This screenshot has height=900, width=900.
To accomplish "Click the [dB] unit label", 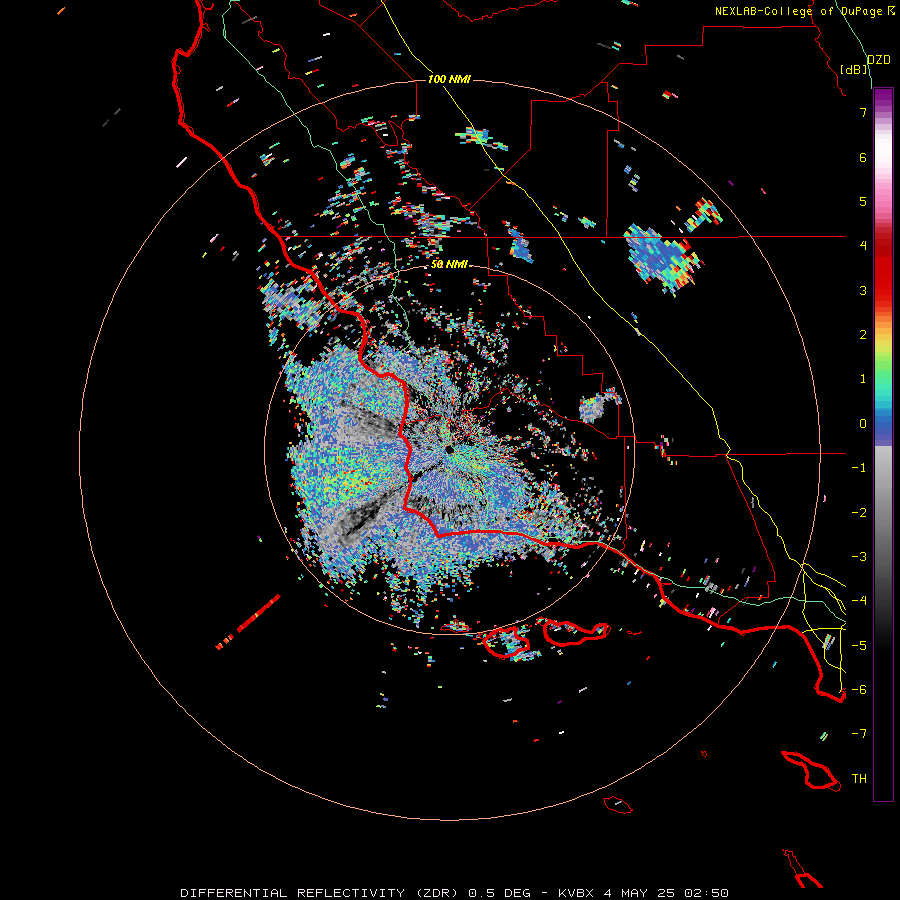I will pos(854,69).
